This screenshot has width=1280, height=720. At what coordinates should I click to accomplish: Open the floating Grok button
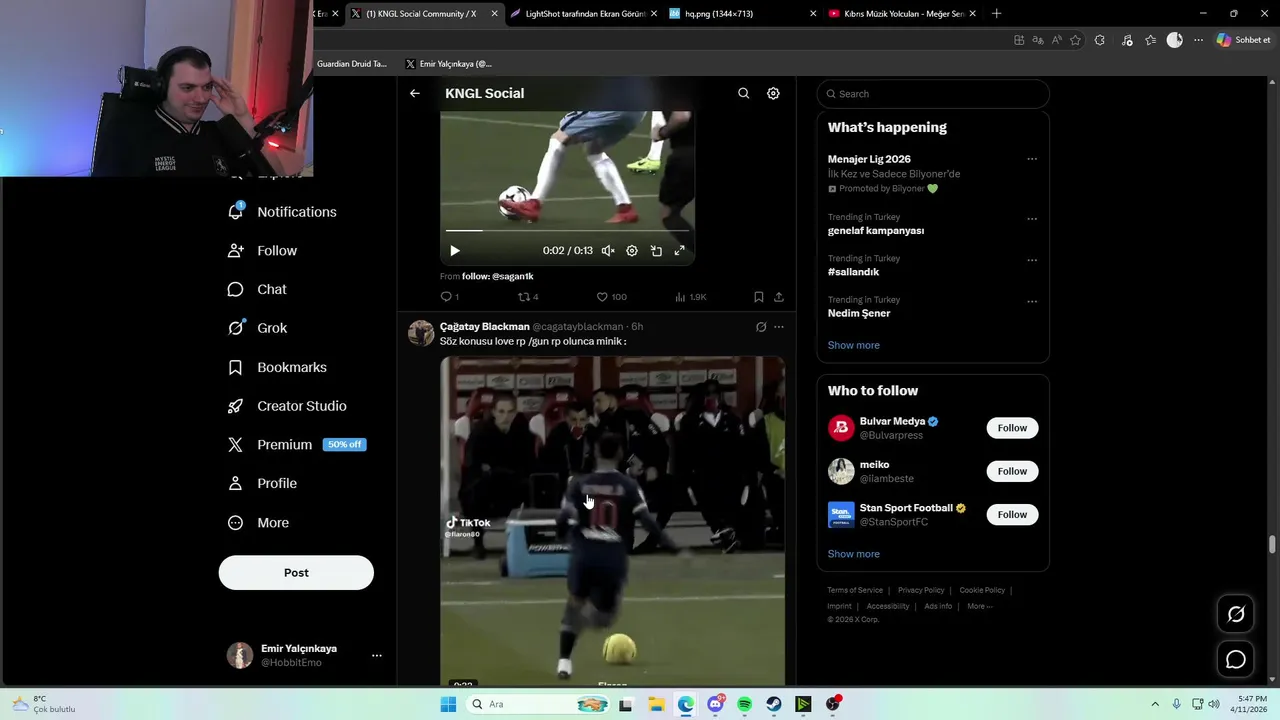[1236, 614]
